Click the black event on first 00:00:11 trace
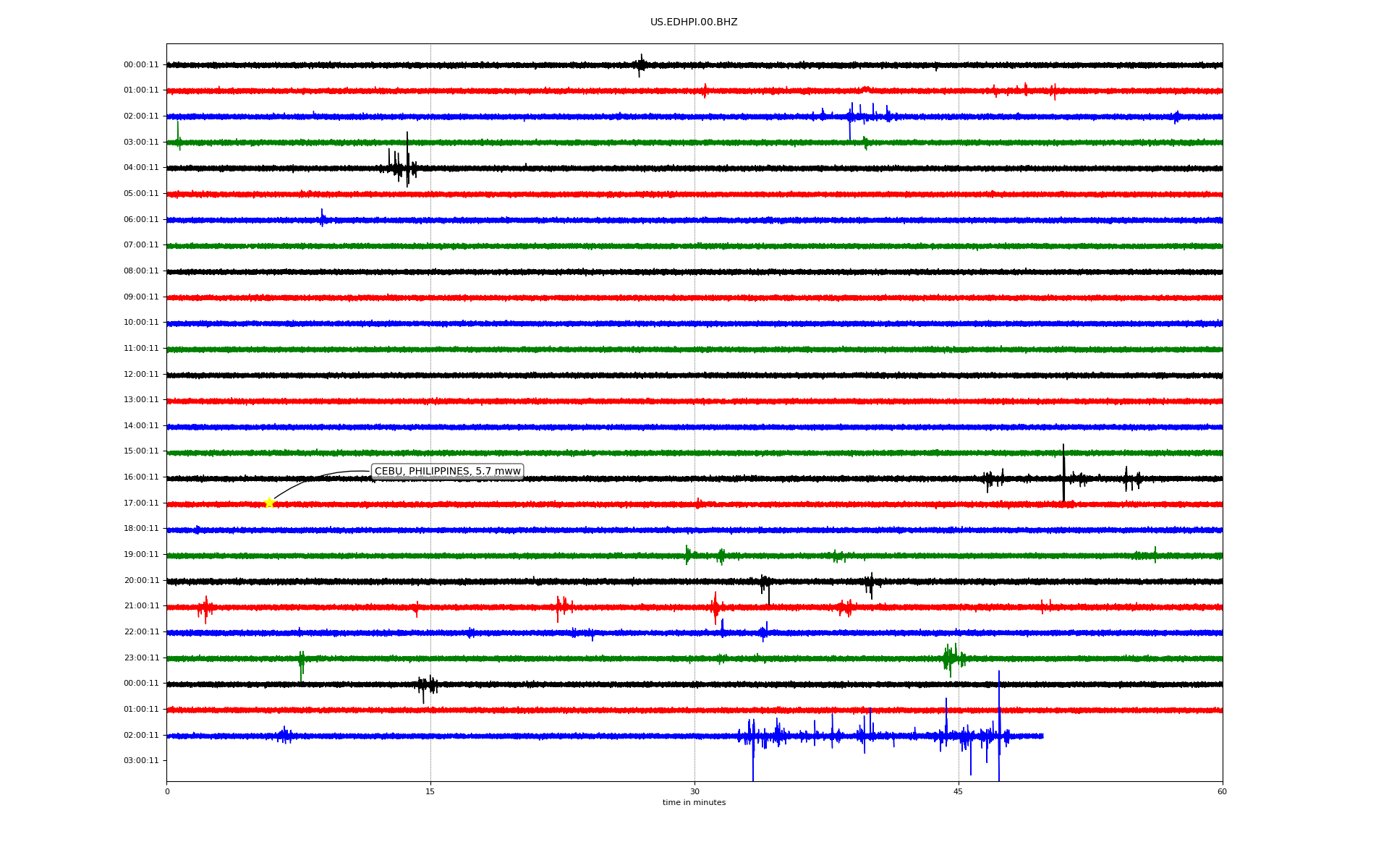1389x868 pixels. coord(640,64)
